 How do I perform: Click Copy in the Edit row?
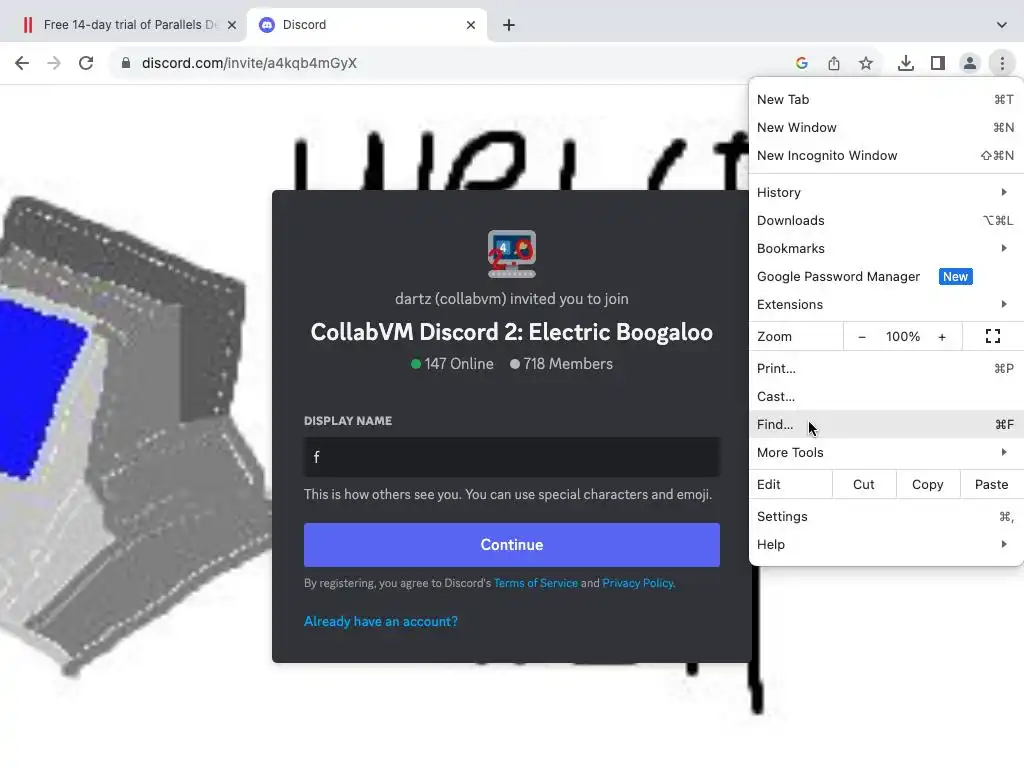pyautogui.click(x=927, y=485)
